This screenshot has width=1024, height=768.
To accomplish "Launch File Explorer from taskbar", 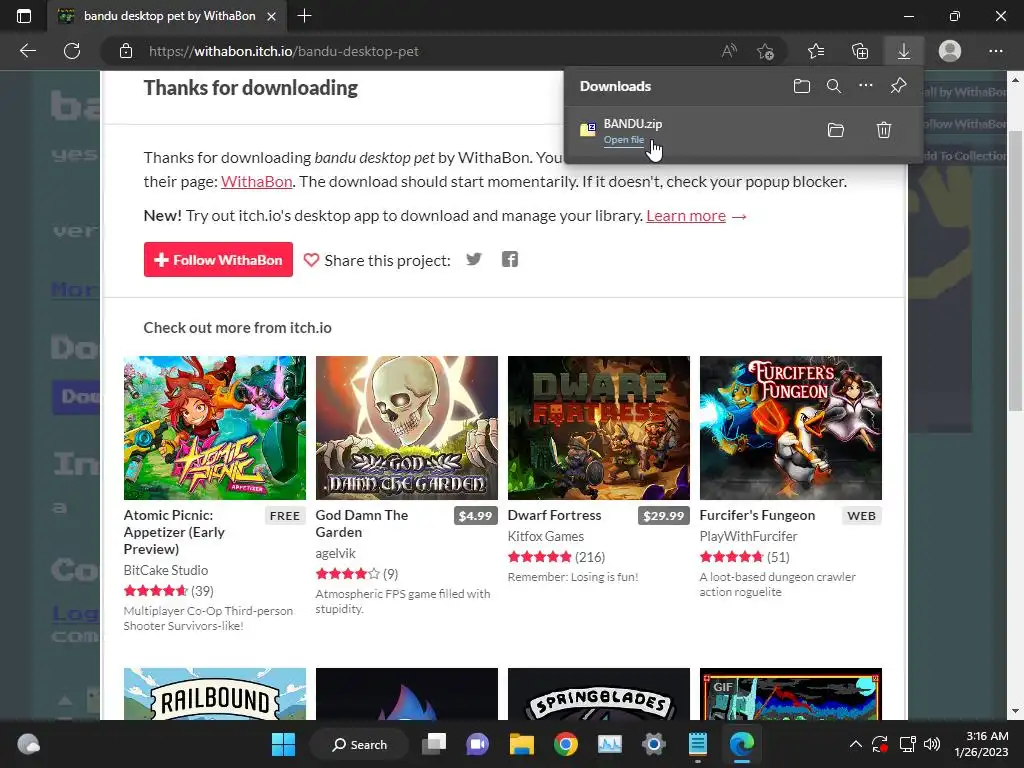I will (522, 744).
